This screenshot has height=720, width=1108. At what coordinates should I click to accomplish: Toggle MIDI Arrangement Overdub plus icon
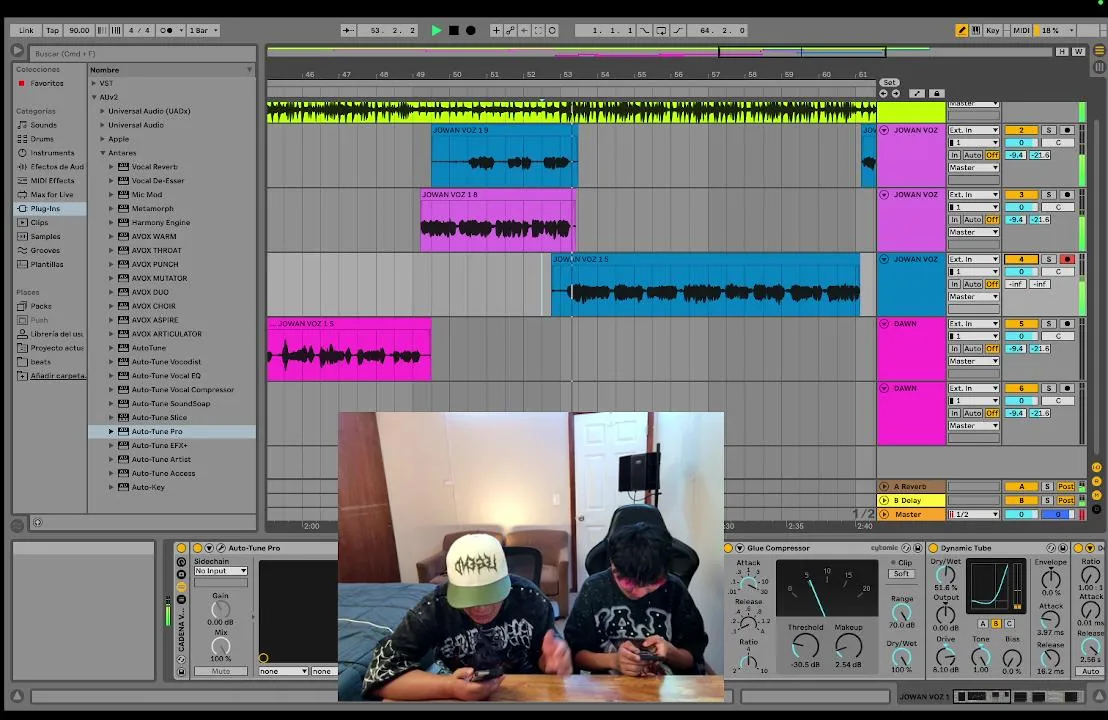click(x=495, y=30)
